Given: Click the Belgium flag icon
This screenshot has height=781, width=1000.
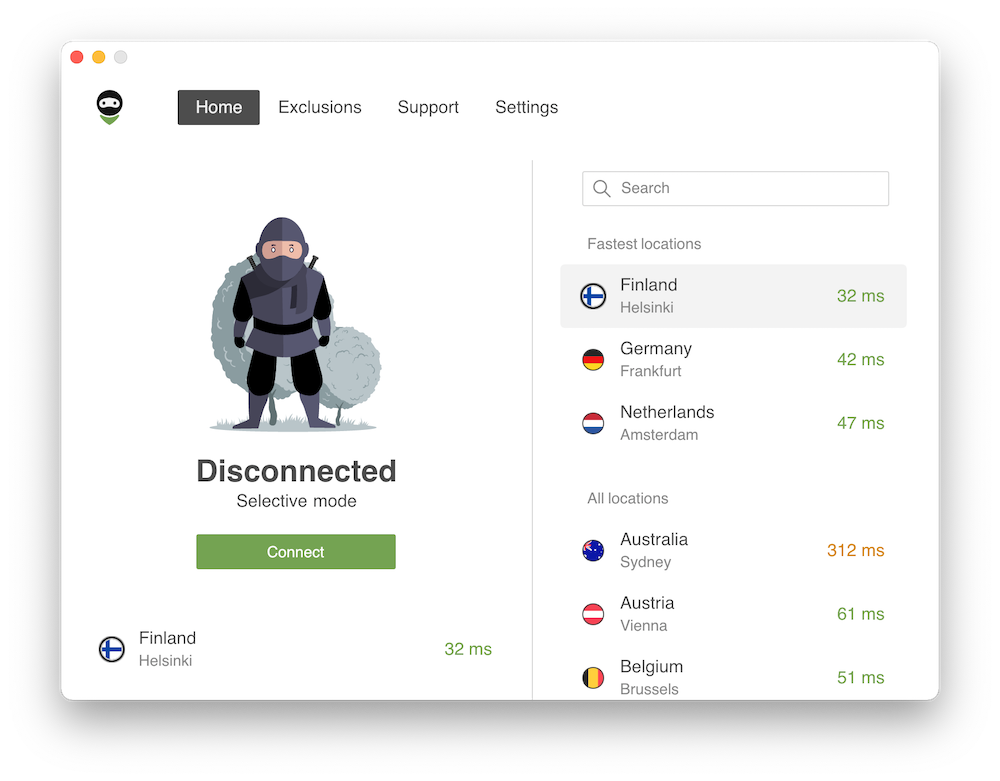Looking at the screenshot, I should pos(593,678).
